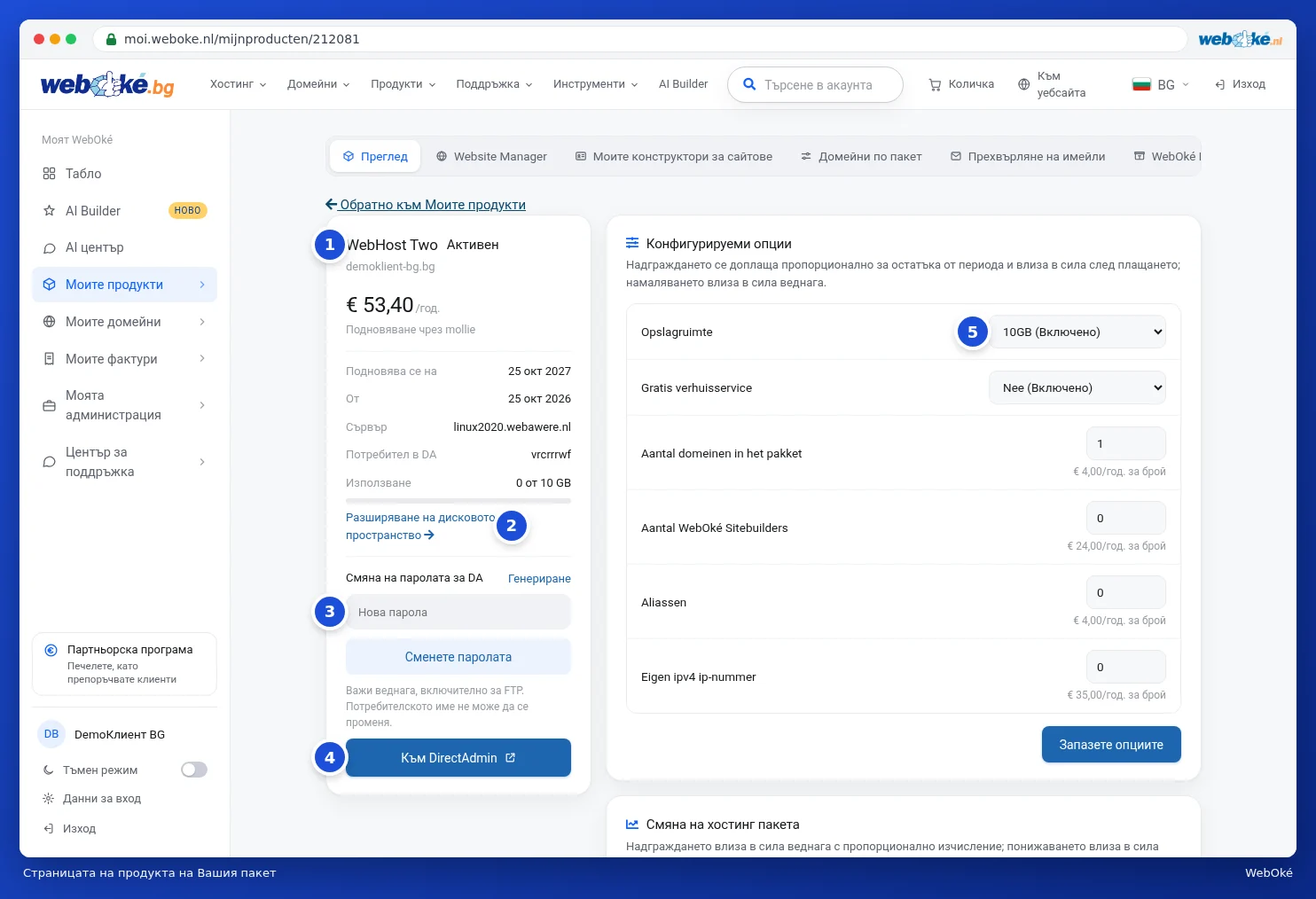1316x899 pixels.
Task: Expand the Моите продукти sidebar chevron
Action: [x=202, y=285]
